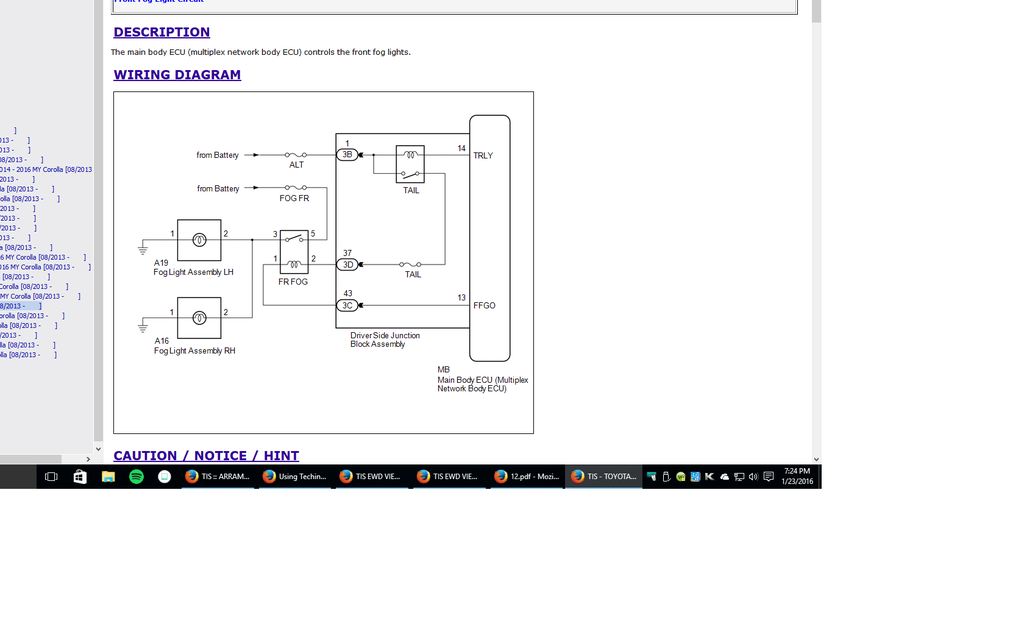
Task: Click the CAUTION / NOTICE / HINT heading
Action: tap(206, 455)
